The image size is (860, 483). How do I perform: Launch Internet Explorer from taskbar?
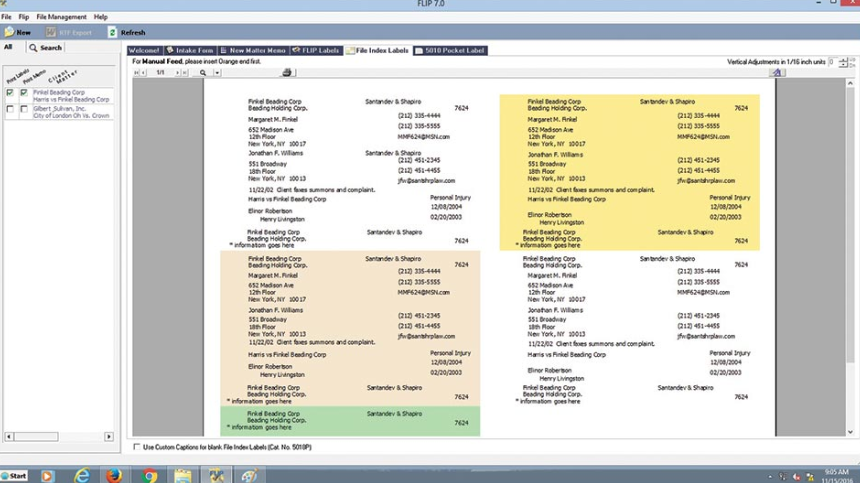click(82, 475)
